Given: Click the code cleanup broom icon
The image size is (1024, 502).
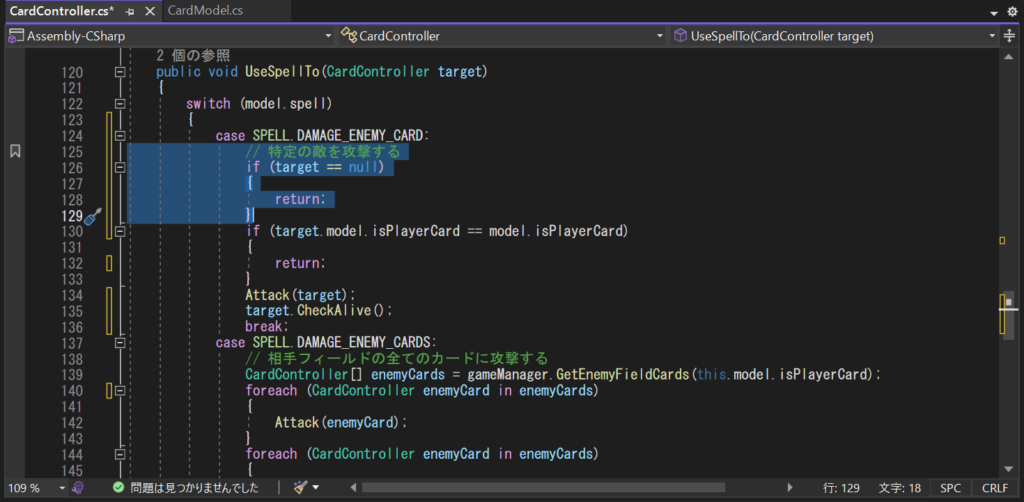Looking at the screenshot, I should pos(300,487).
